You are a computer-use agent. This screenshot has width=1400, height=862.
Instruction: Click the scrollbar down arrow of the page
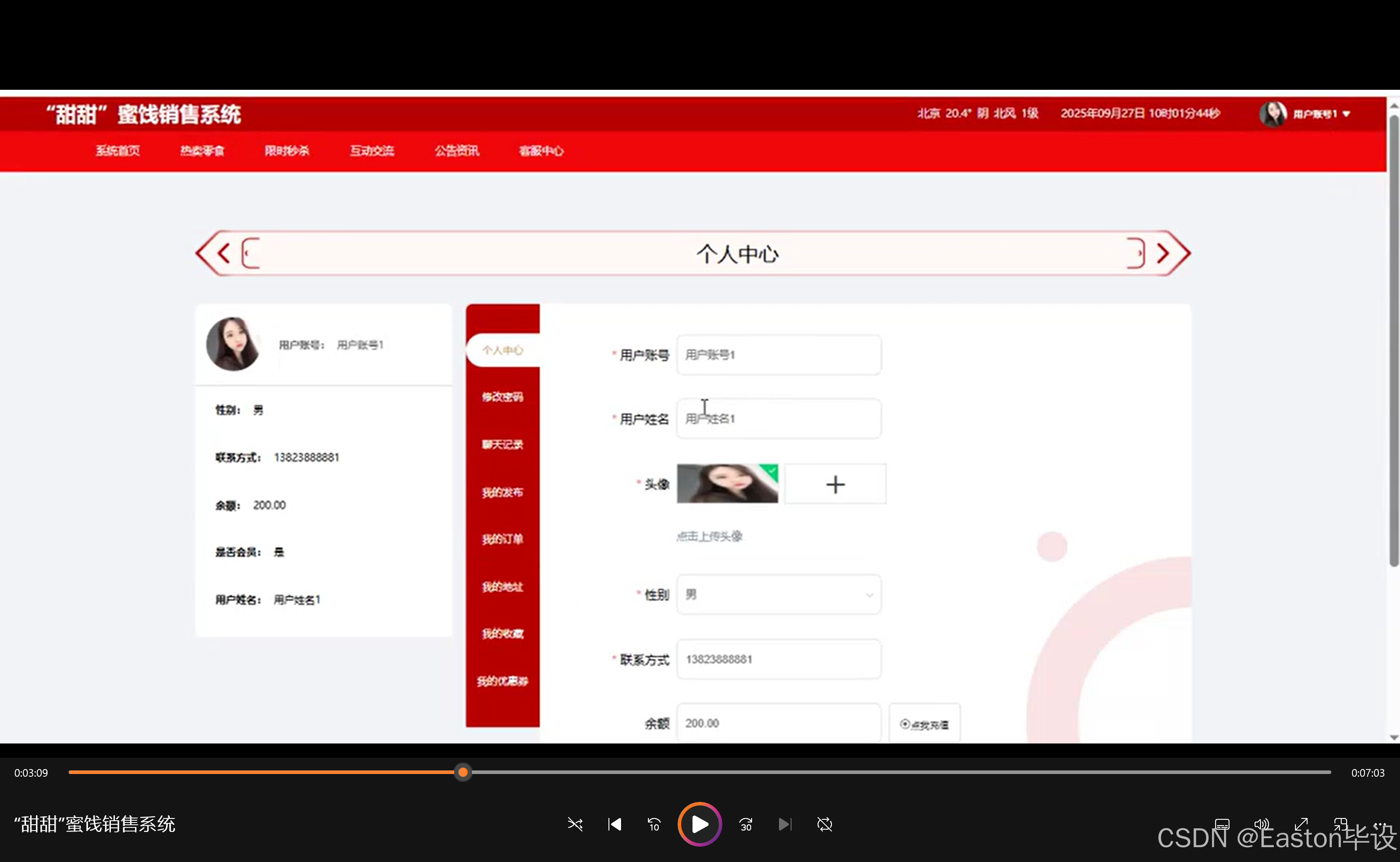pos(1394,737)
